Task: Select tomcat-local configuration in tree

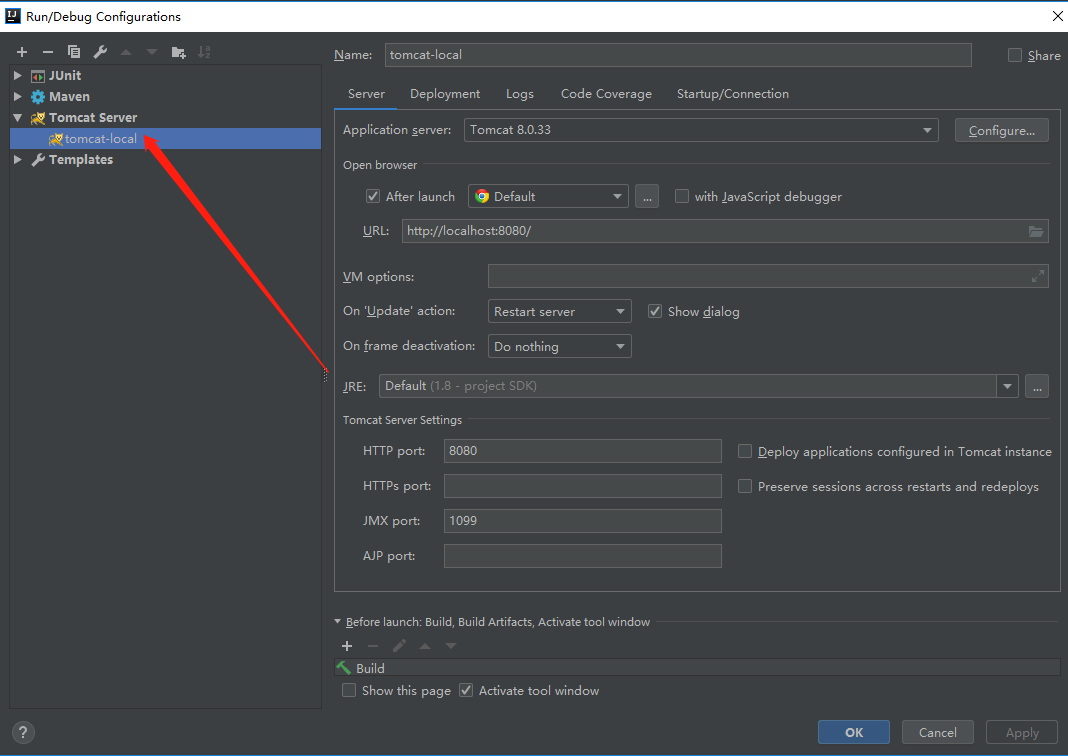Action: click(x=166, y=139)
